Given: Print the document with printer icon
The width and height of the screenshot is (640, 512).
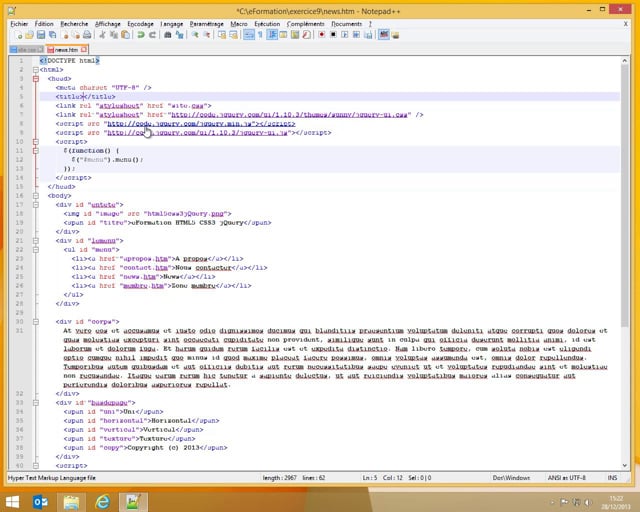Looking at the screenshot, I should [87, 35].
